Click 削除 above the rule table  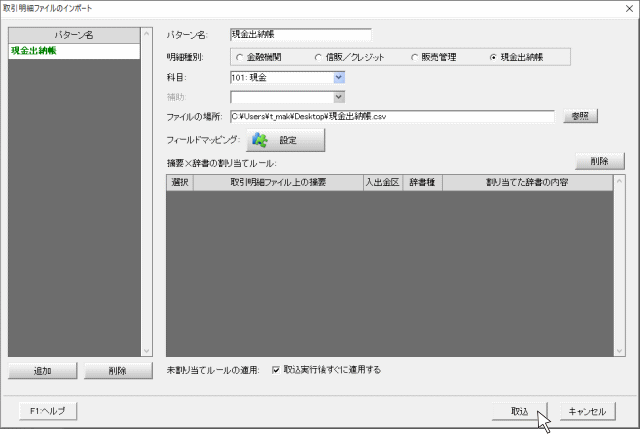click(600, 161)
